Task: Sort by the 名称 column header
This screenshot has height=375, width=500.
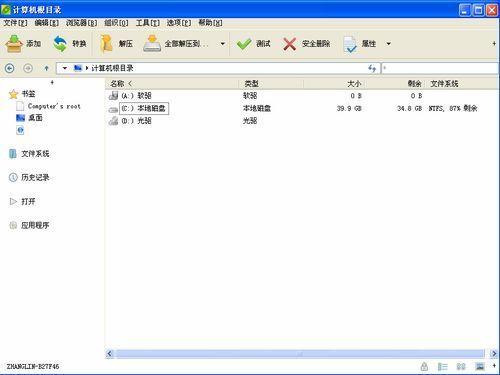Action: click(x=172, y=83)
